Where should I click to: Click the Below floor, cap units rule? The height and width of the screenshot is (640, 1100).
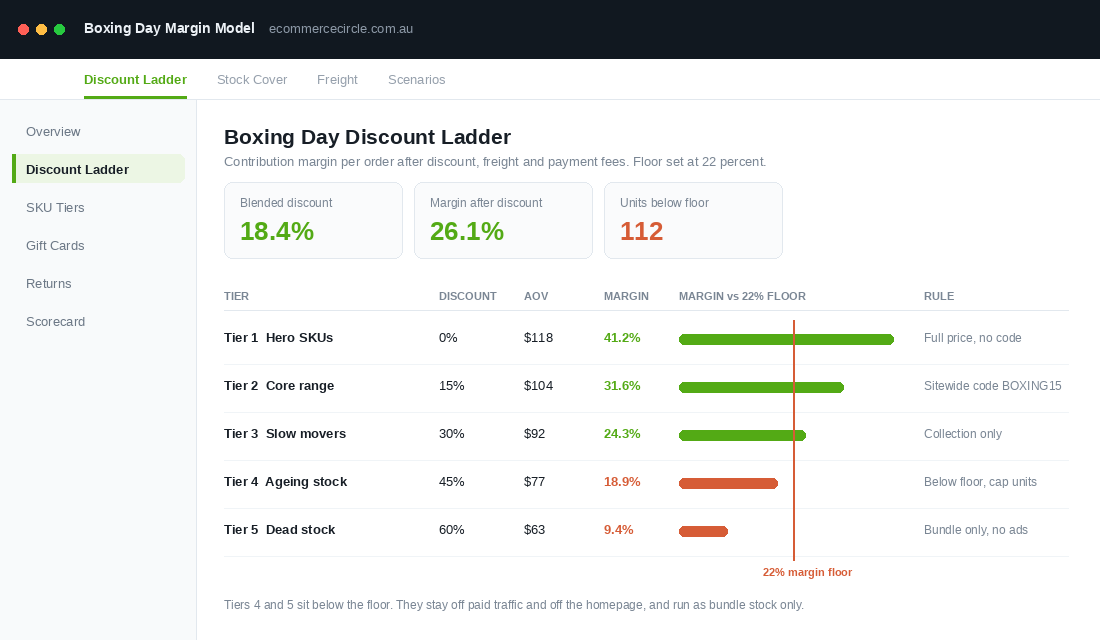point(980,481)
